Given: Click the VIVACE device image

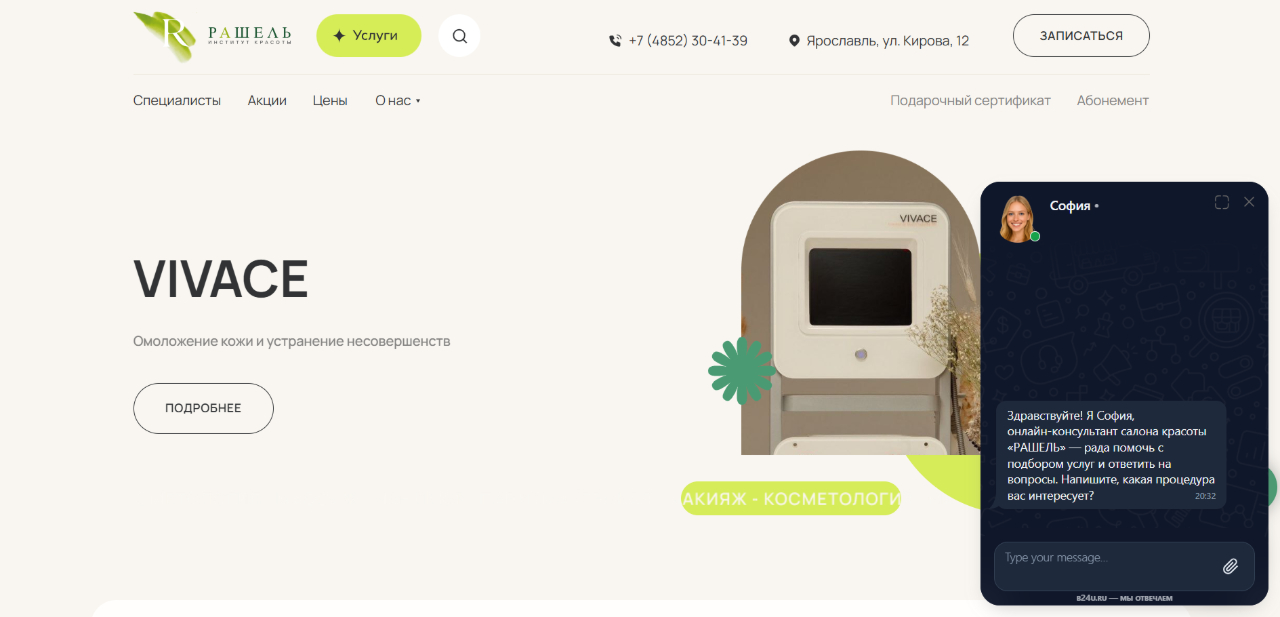Looking at the screenshot, I should coord(860,303).
